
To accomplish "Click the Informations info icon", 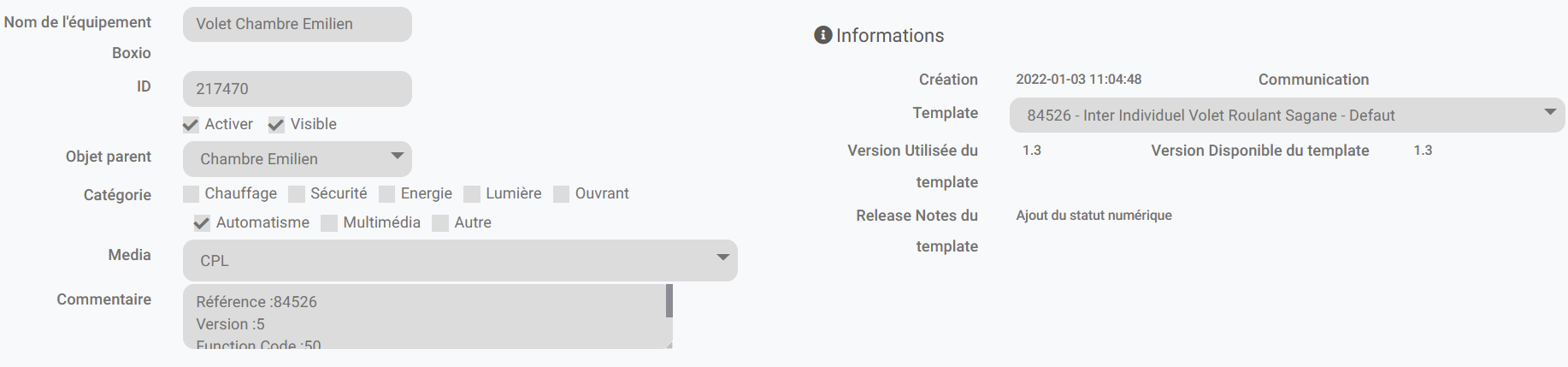I will [823, 35].
